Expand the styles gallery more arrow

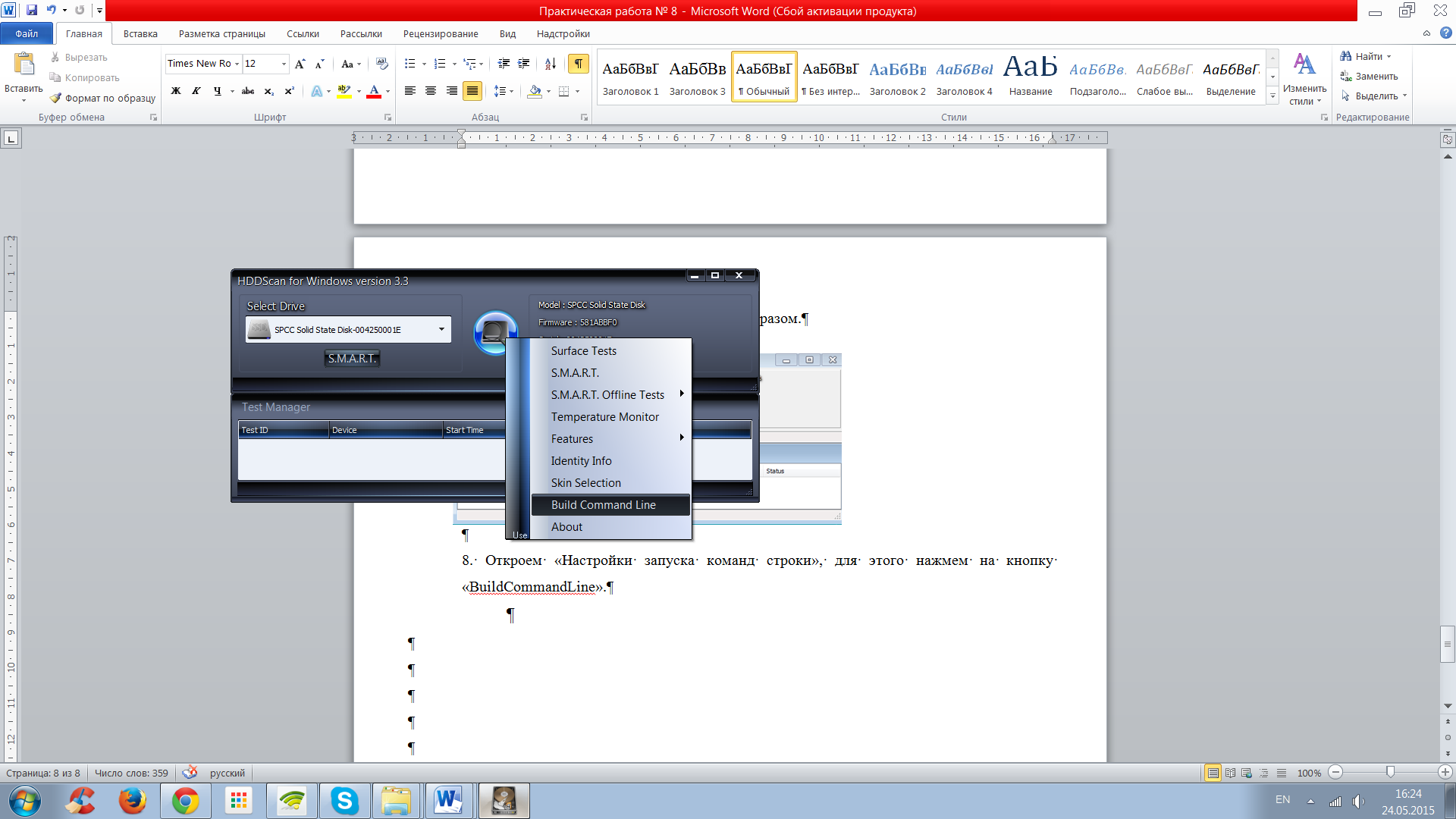click(1272, 97)
